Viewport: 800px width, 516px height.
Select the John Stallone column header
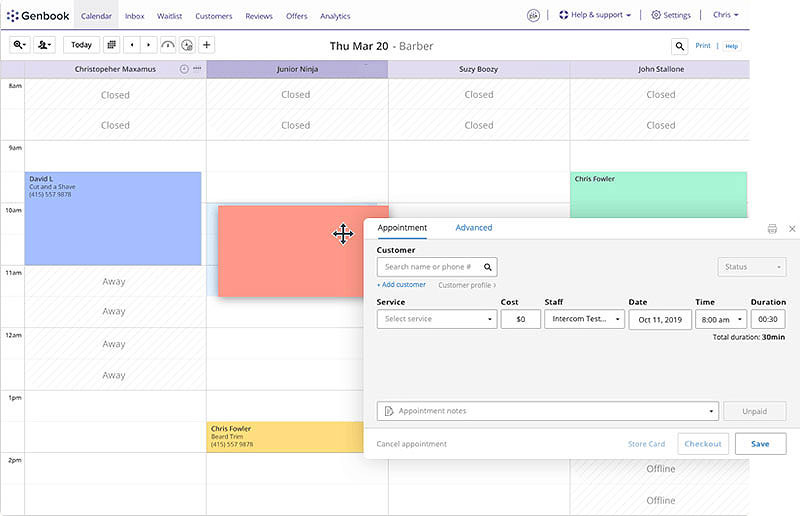660,69
